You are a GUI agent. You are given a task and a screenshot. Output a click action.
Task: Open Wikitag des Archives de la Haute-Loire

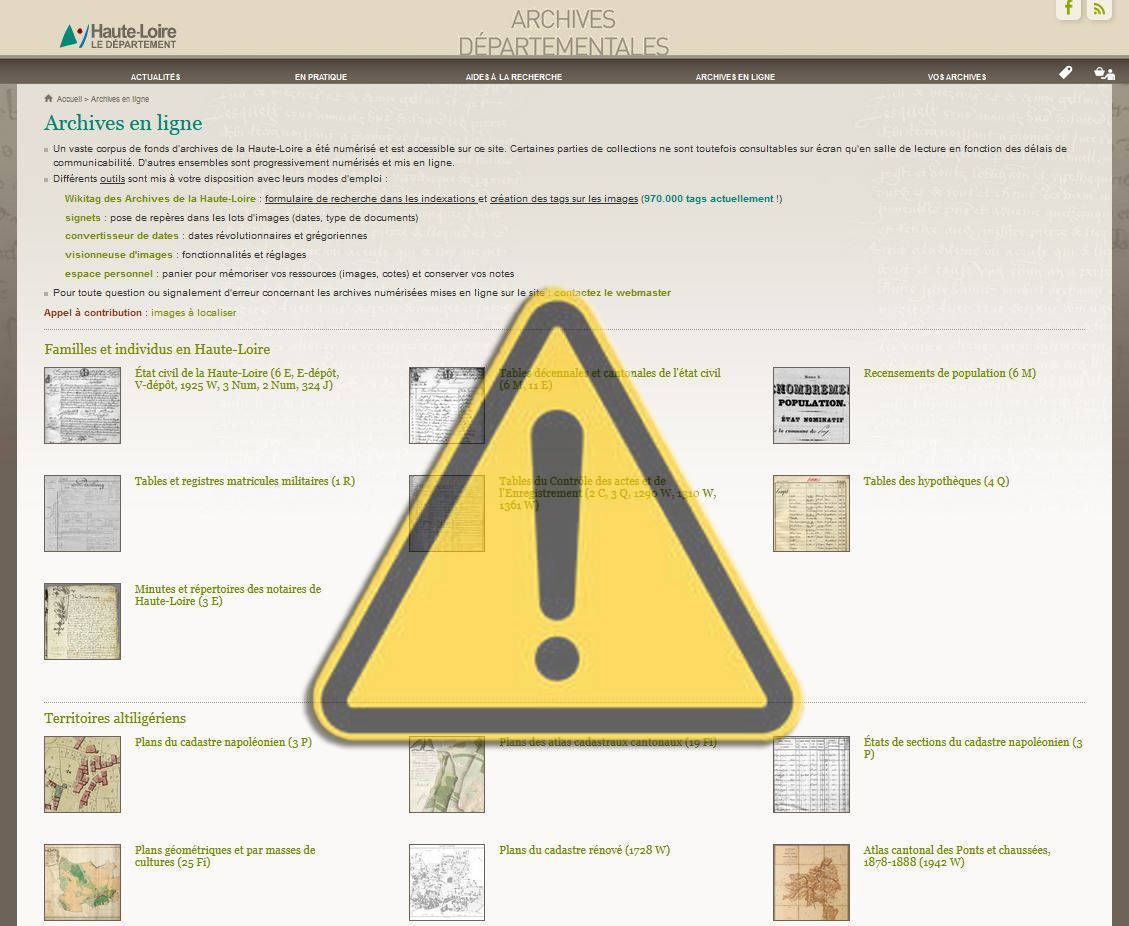[x=162, y=197]
